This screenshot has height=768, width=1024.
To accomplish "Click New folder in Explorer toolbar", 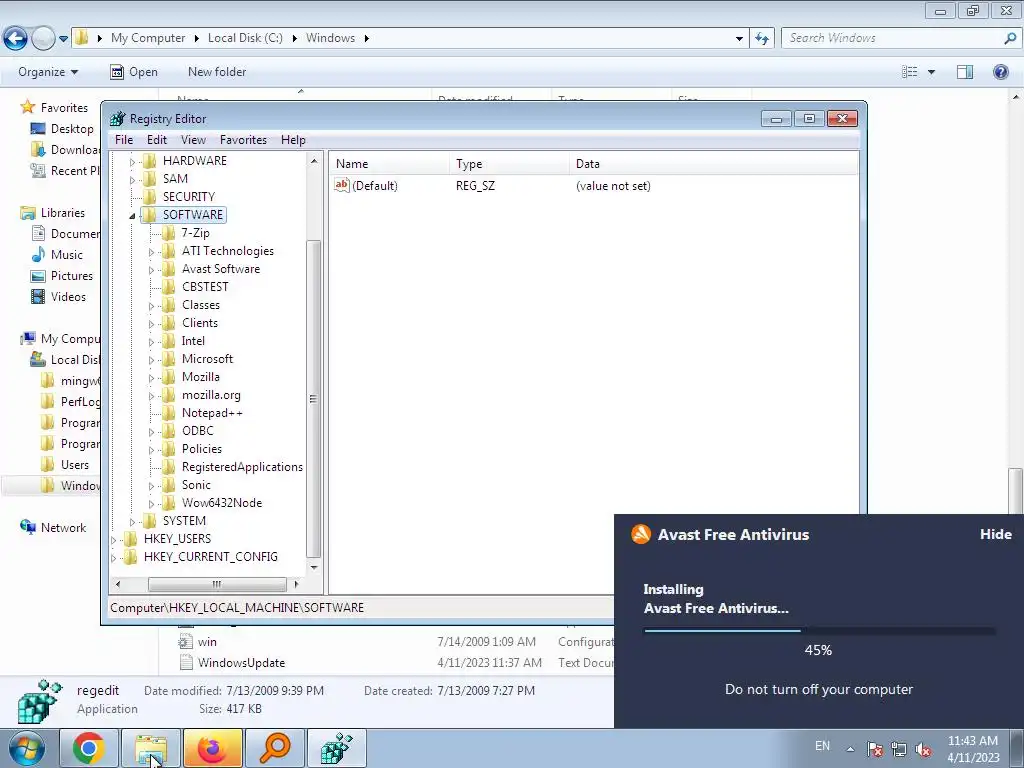I will pos(217,72).
